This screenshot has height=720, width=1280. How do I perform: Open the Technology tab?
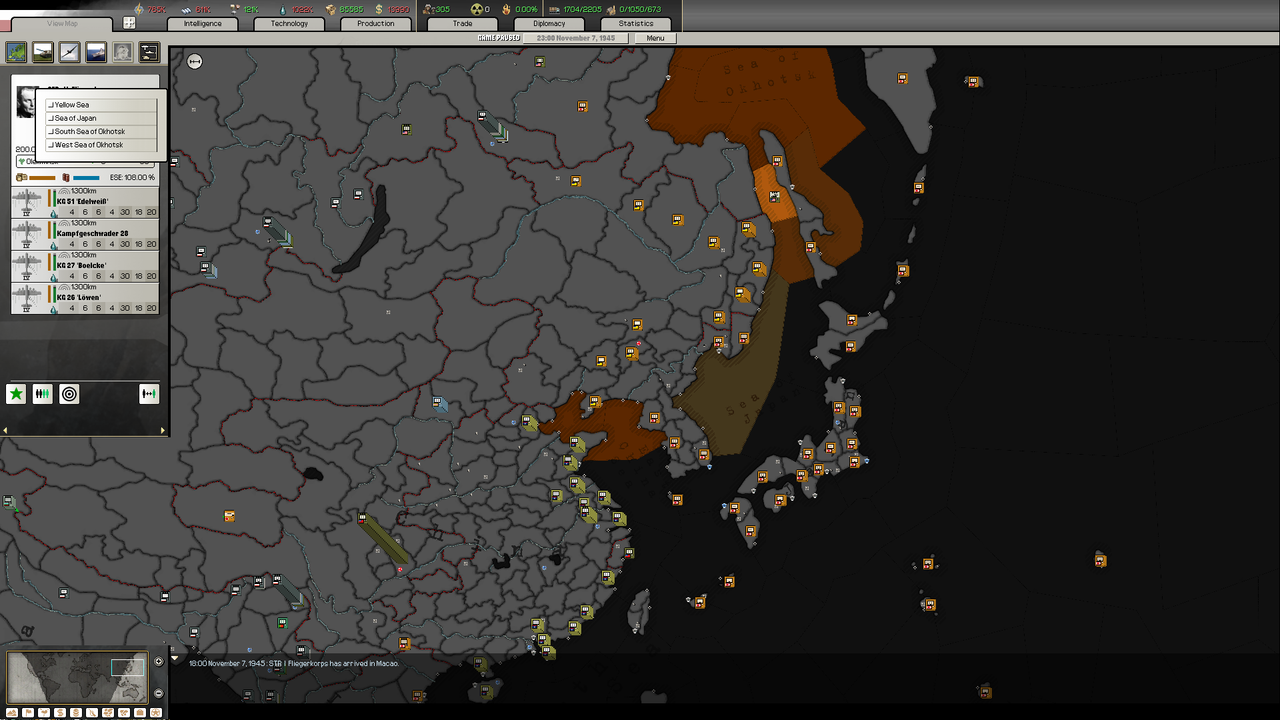point(289,23)
